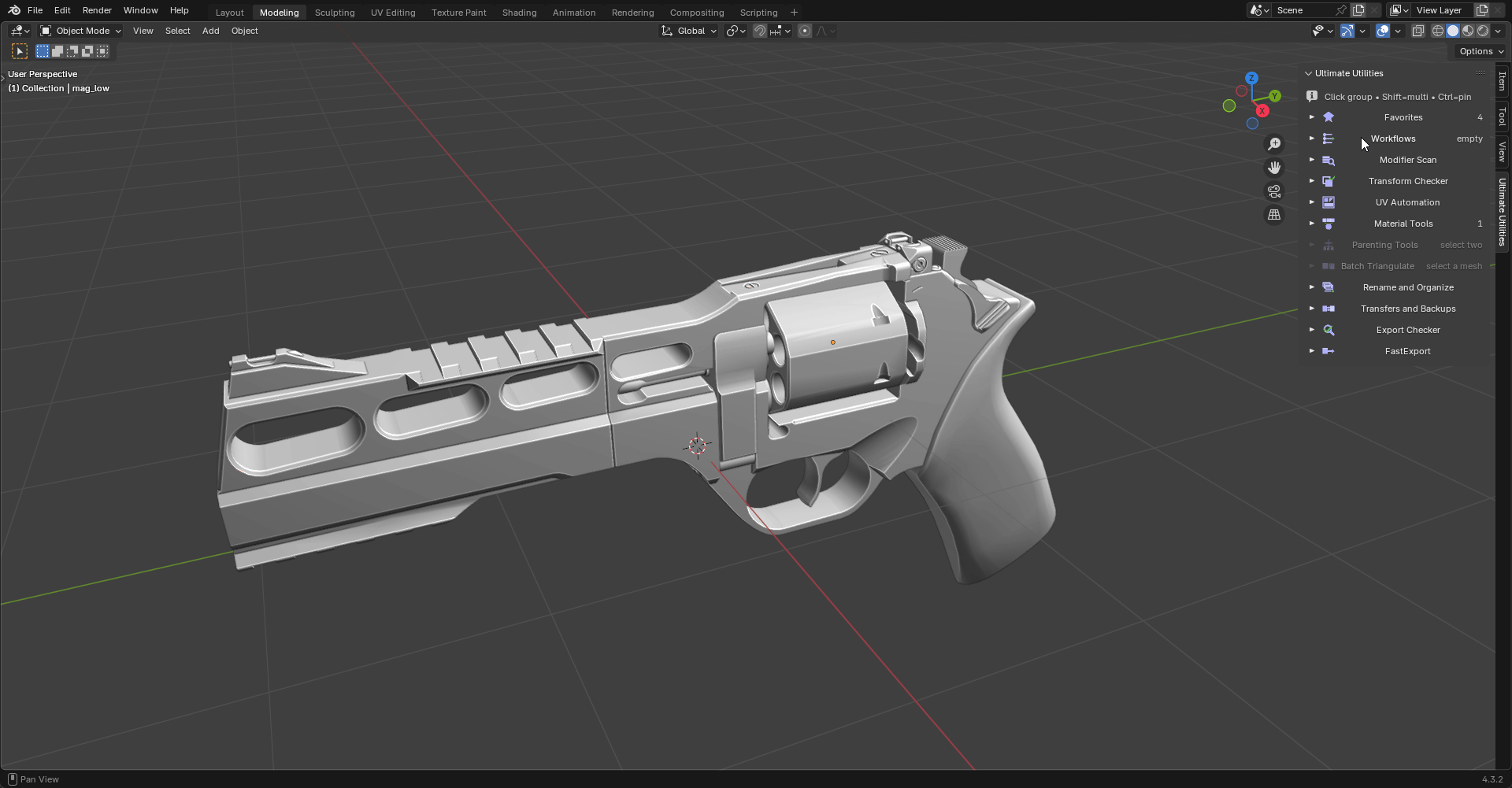The image size is (1512, 788).
Task: Open the Sculpting workspace tab
Action: (335, 13)
